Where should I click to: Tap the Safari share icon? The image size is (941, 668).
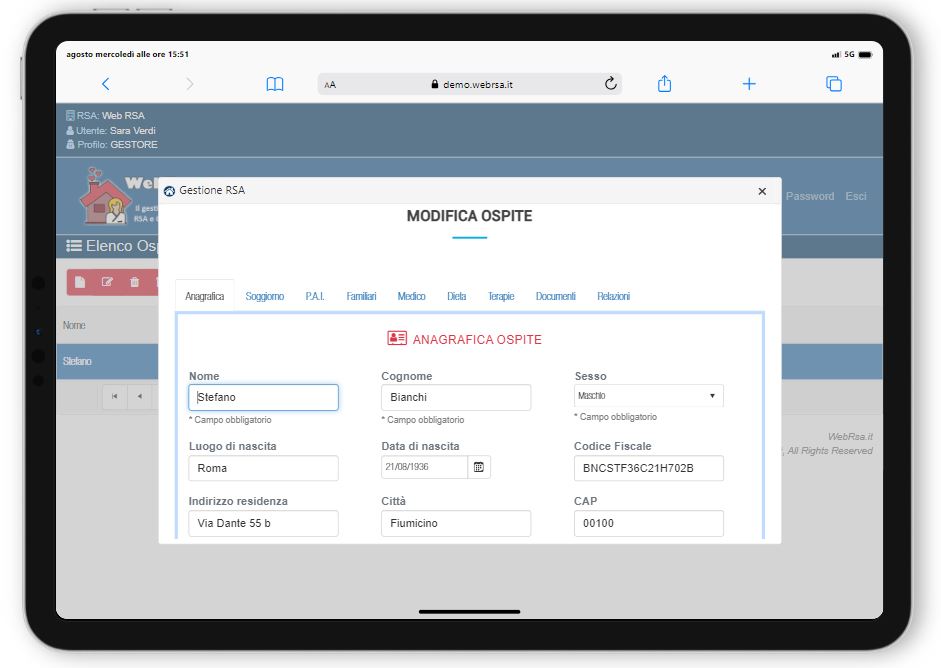click(x=664, y=85)
